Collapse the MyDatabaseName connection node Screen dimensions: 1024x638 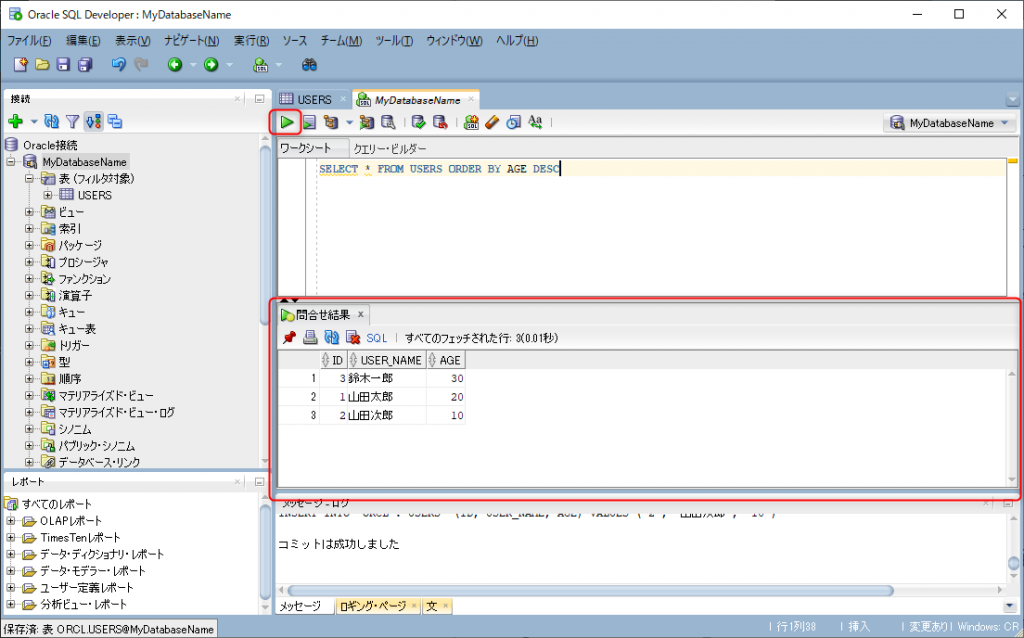[x=11, y=161]
